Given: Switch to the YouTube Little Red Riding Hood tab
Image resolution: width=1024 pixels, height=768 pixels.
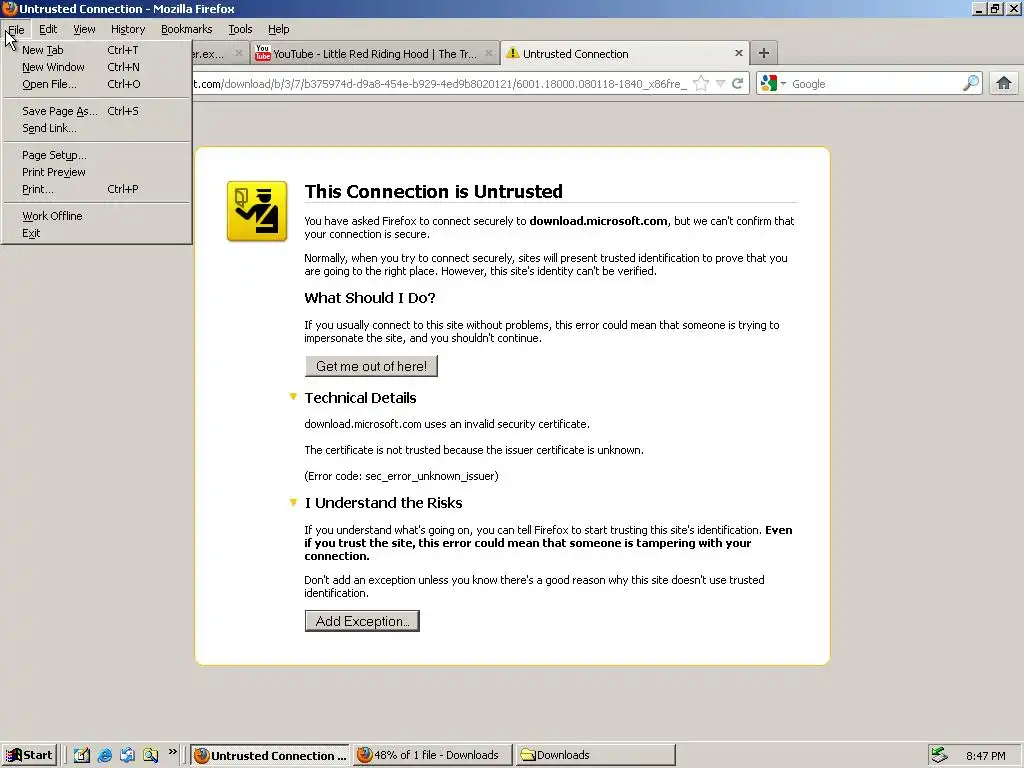Looking at the screenshot, I should pyautogui.click(x=376, y=54).
